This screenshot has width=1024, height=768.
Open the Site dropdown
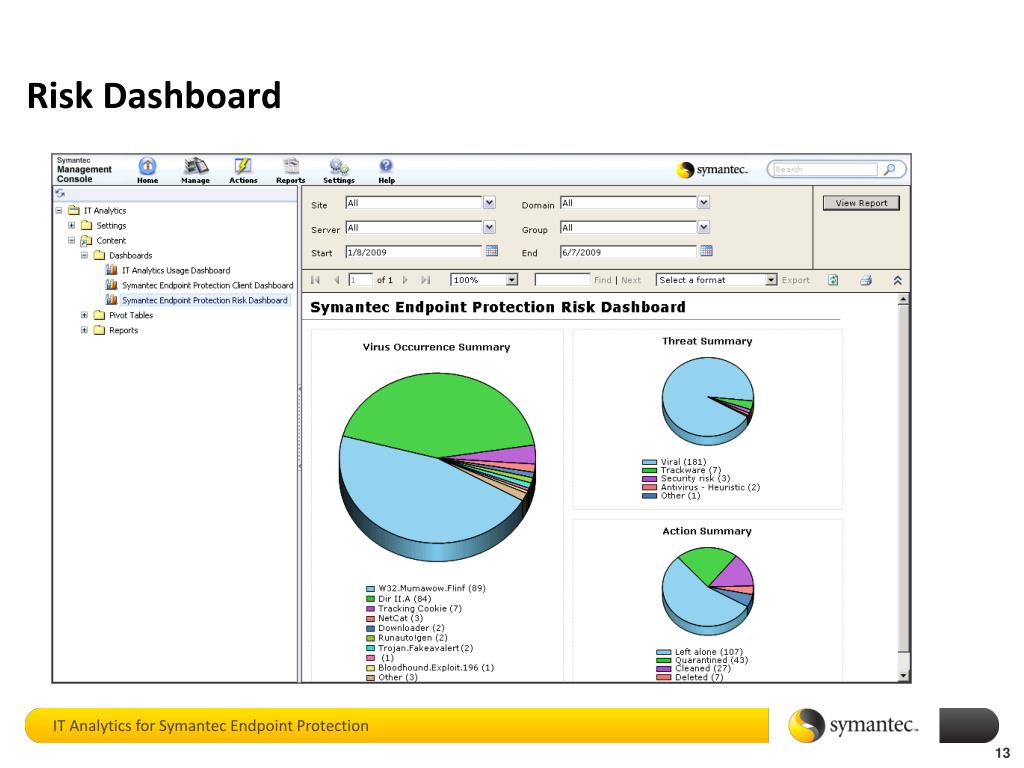click(489, 202)
